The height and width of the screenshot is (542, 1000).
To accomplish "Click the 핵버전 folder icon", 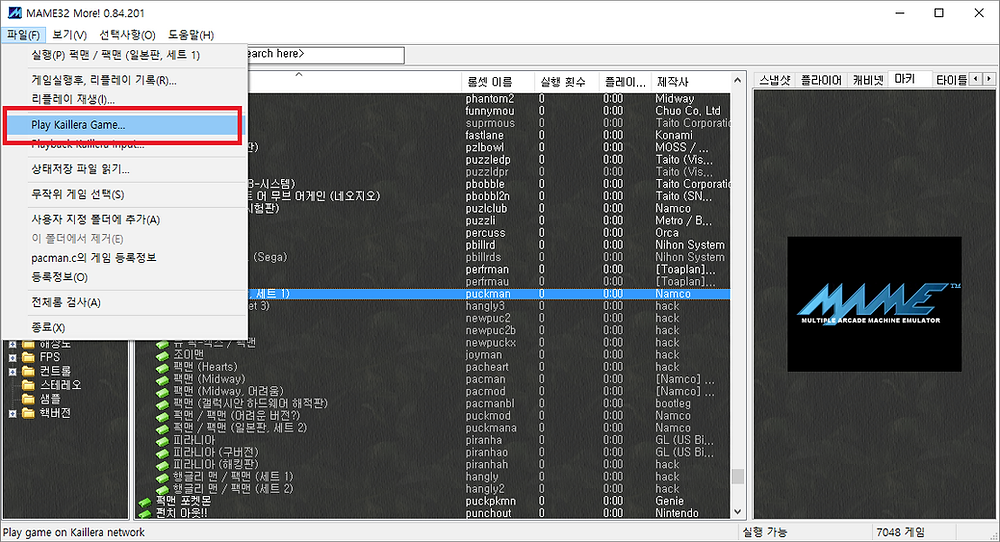I will 28,413.
